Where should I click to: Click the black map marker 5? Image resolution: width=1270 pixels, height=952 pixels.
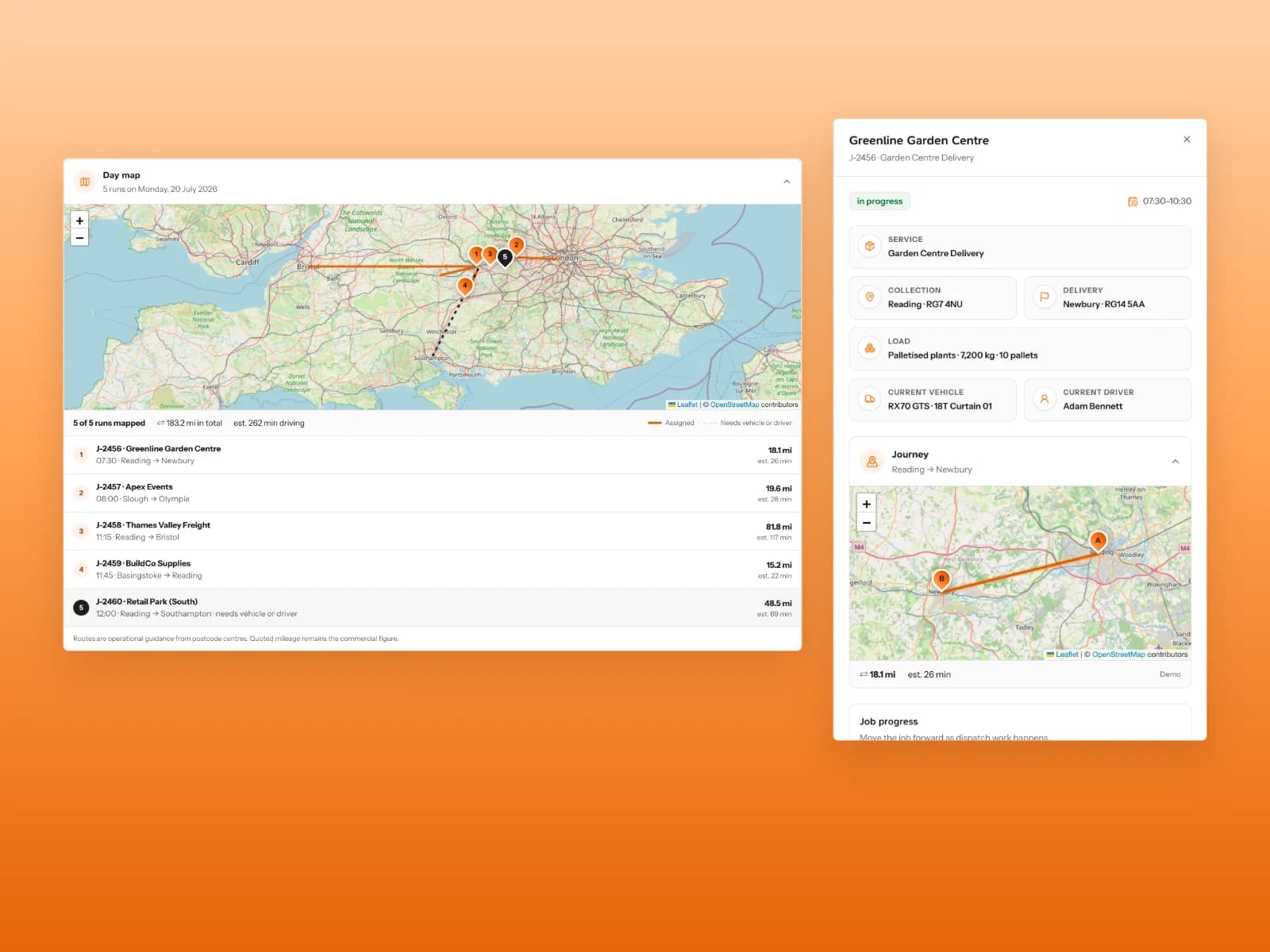point(505,258)
